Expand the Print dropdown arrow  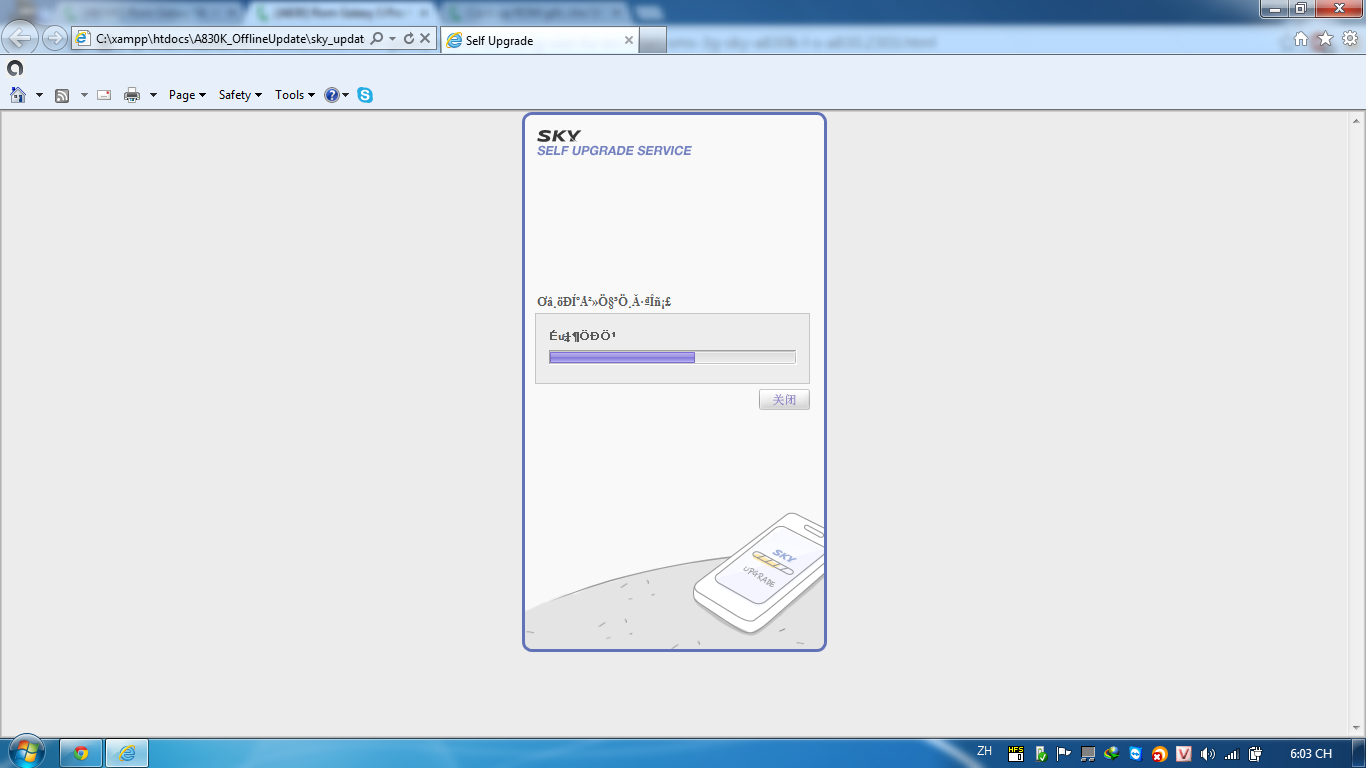click(x=153, y=95)
